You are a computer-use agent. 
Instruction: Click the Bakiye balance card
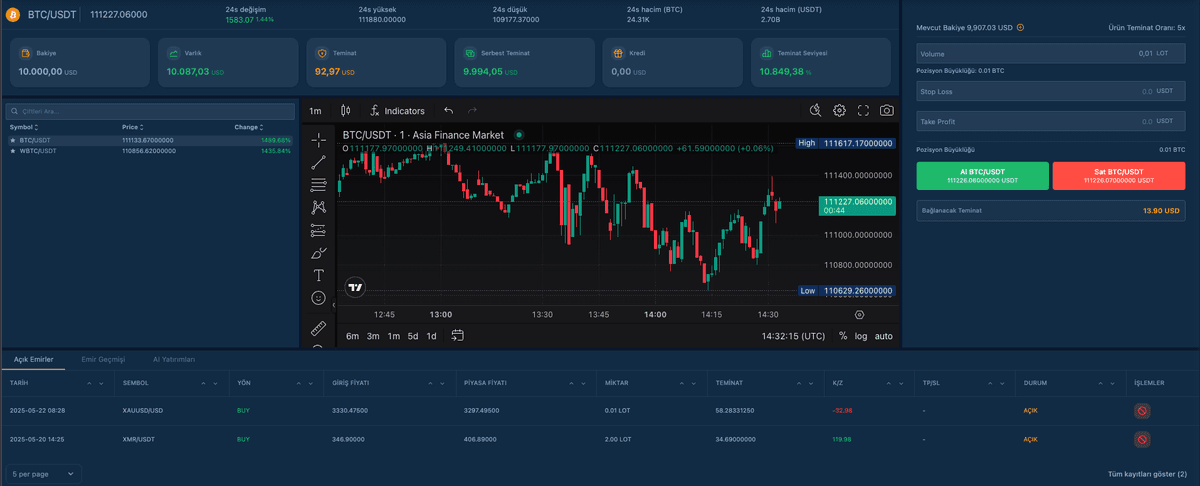(x=79, y=62)
